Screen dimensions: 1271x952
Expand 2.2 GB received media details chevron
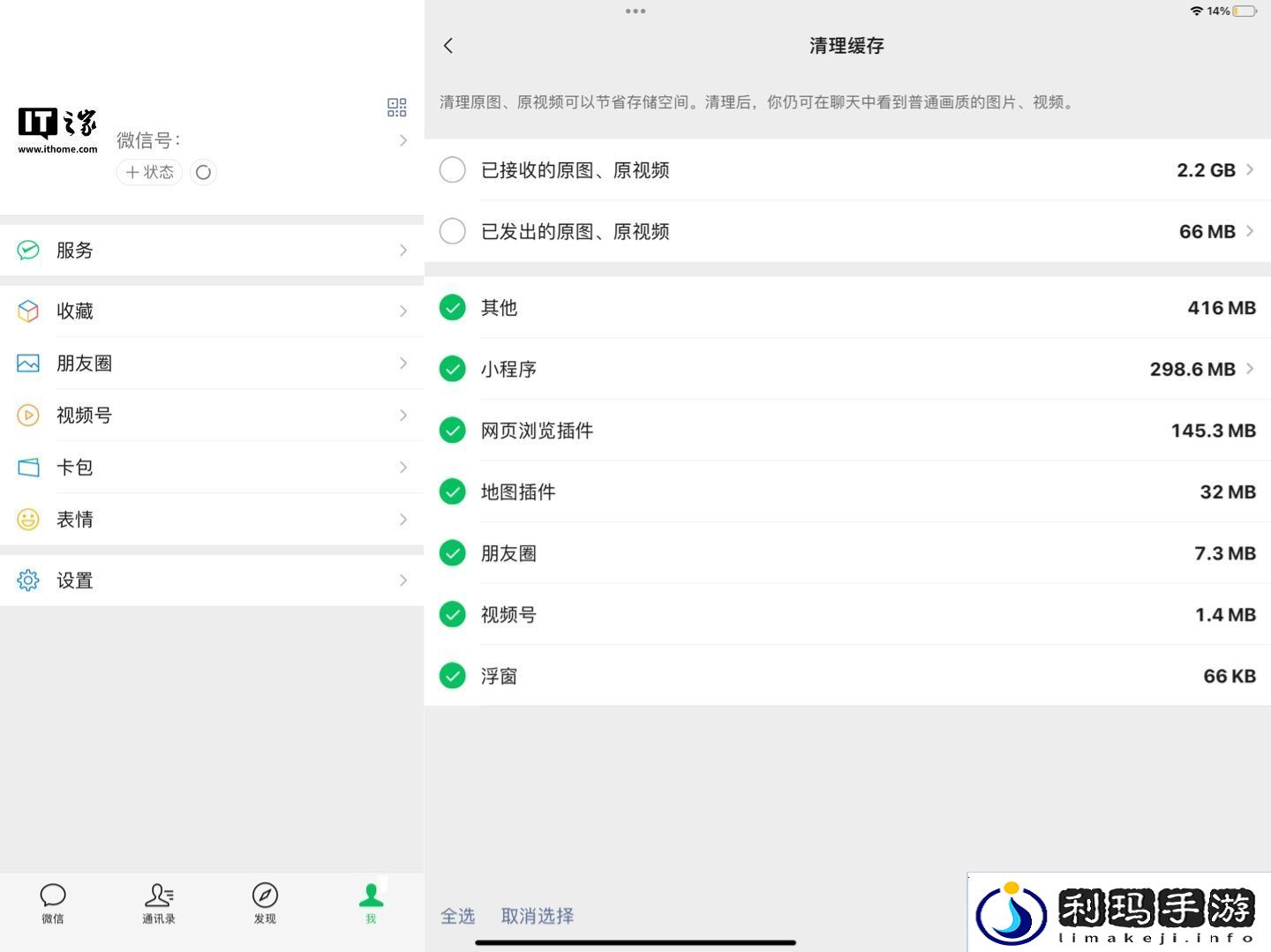click(x=1250, y=169)
